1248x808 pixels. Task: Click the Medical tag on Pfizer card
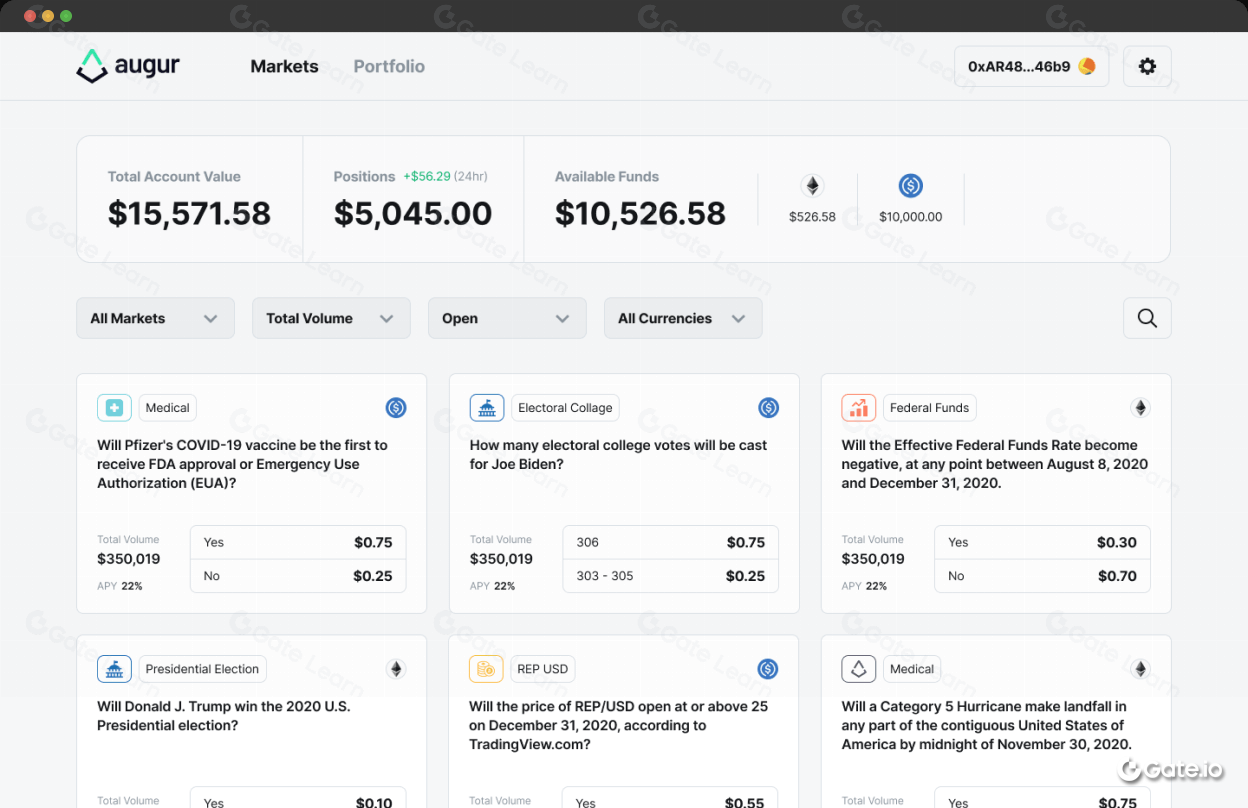coord(167,408)
